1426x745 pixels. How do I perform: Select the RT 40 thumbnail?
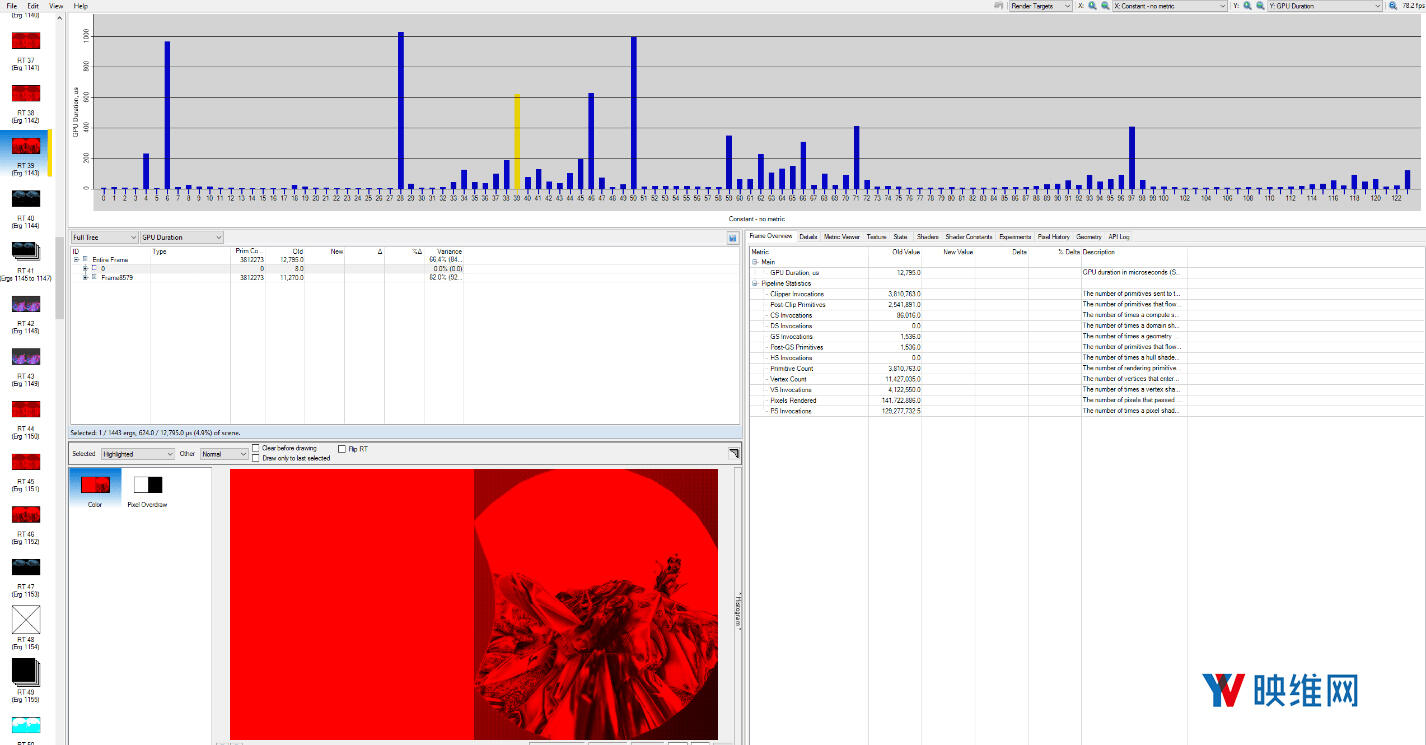pos(25,199)
